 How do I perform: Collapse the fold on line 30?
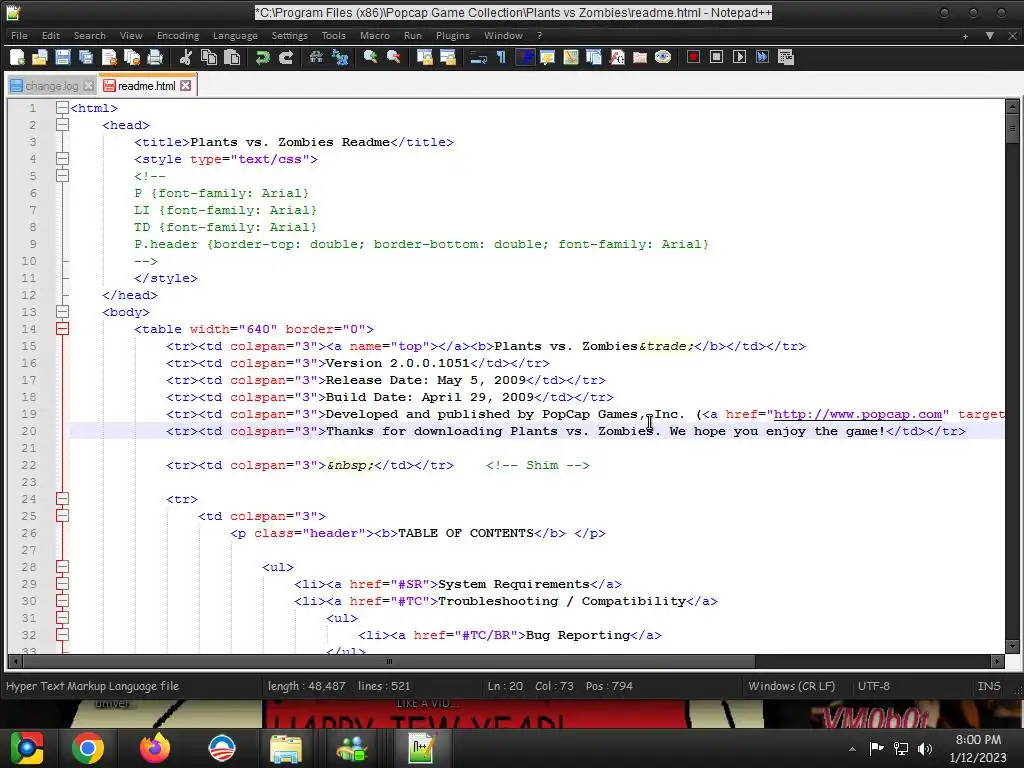point(62,600)
